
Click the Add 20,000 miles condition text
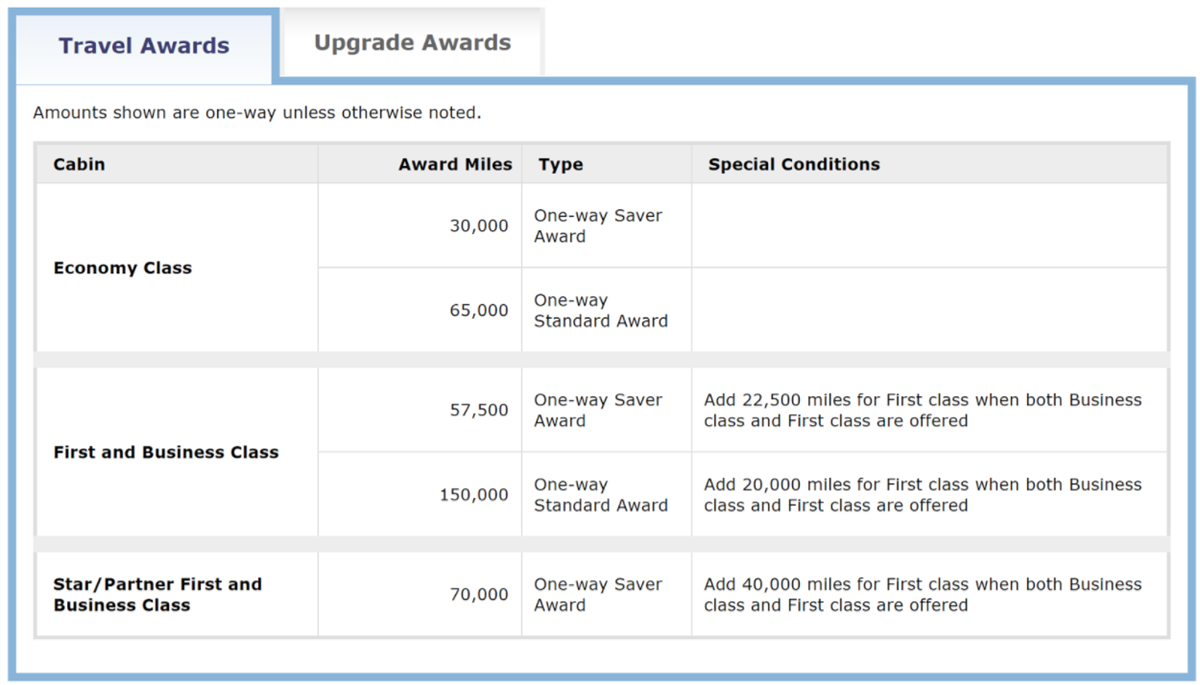pyautogui.click(x=922, y=494)
